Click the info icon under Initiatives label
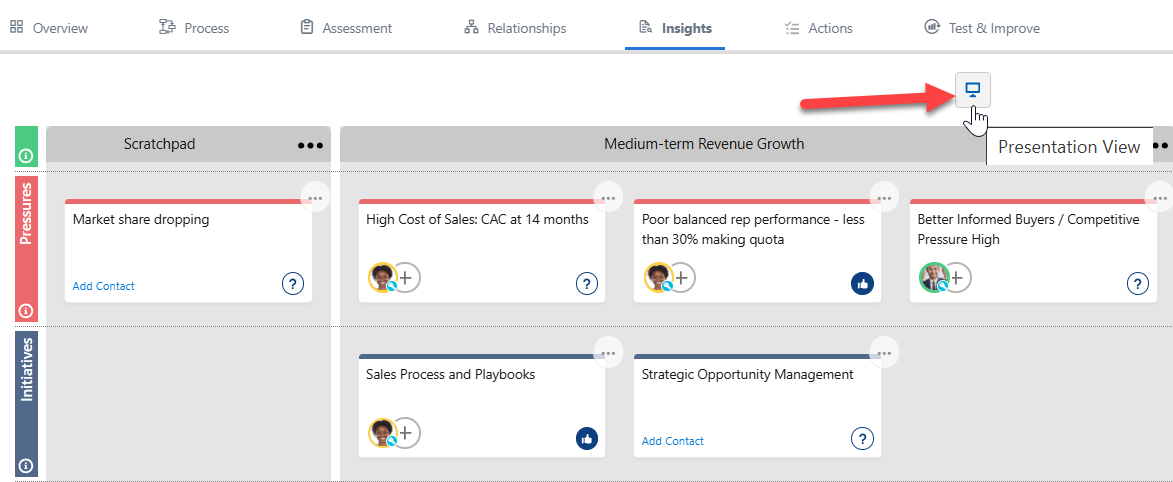1173x482 pixels. point(26,465)
